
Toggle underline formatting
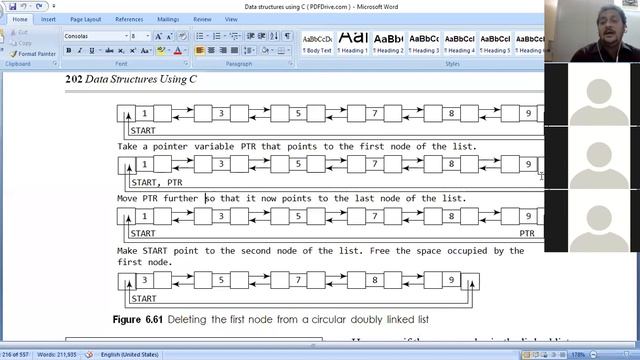click(x=92, y=51)
